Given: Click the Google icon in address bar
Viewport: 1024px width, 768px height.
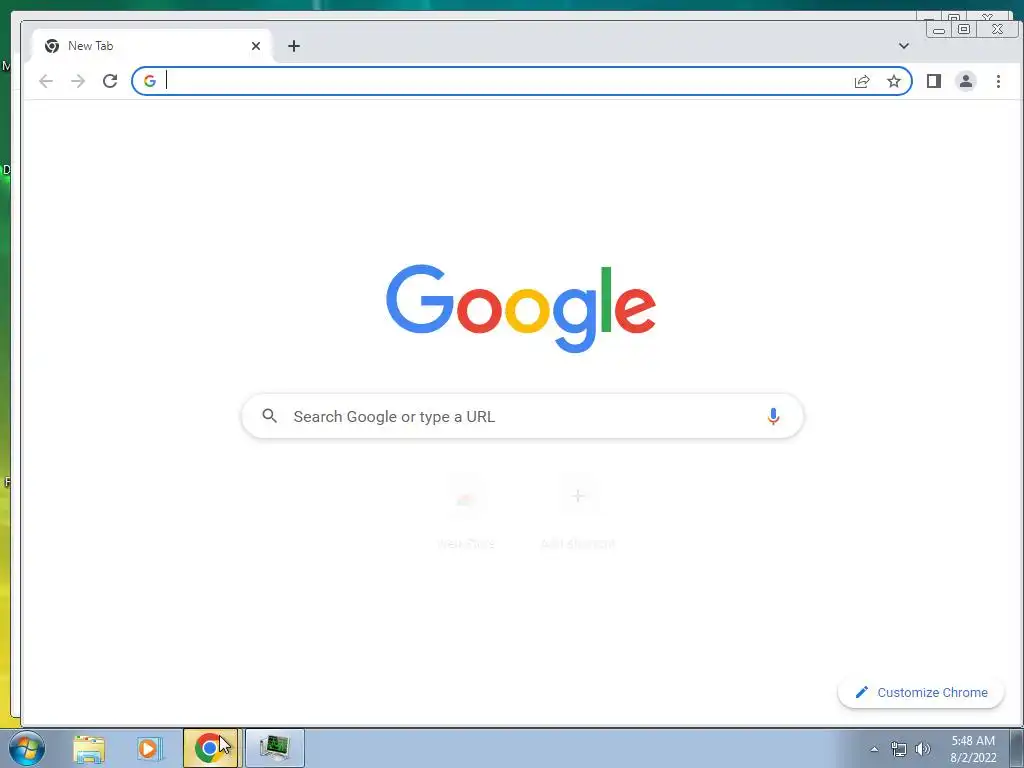Looking at the screenshot, I should (x=150, y=81).
